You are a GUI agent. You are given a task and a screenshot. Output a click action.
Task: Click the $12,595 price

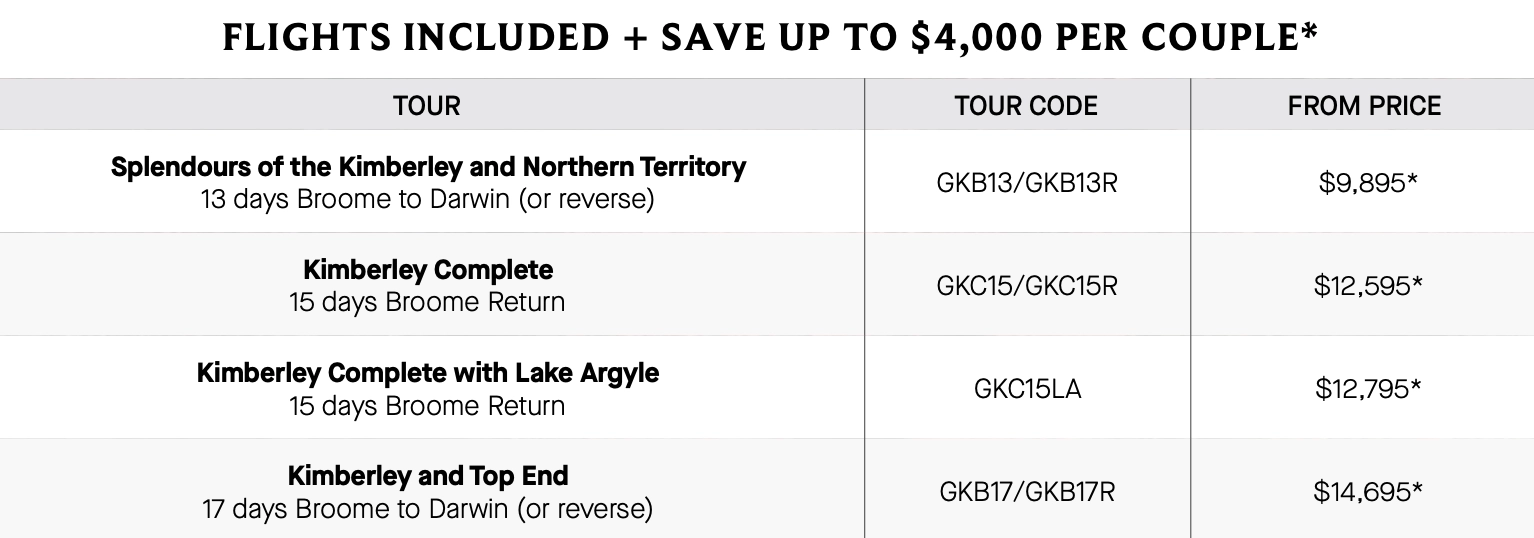(1368, 286)
